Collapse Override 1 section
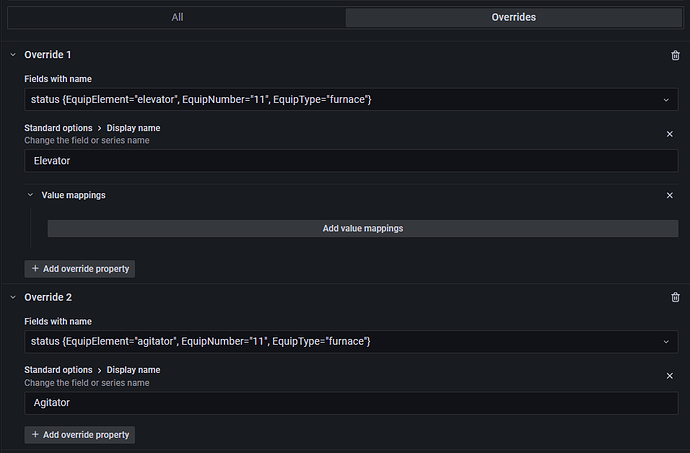The width and height of the screenshot is (690, 453). point(12,55)
